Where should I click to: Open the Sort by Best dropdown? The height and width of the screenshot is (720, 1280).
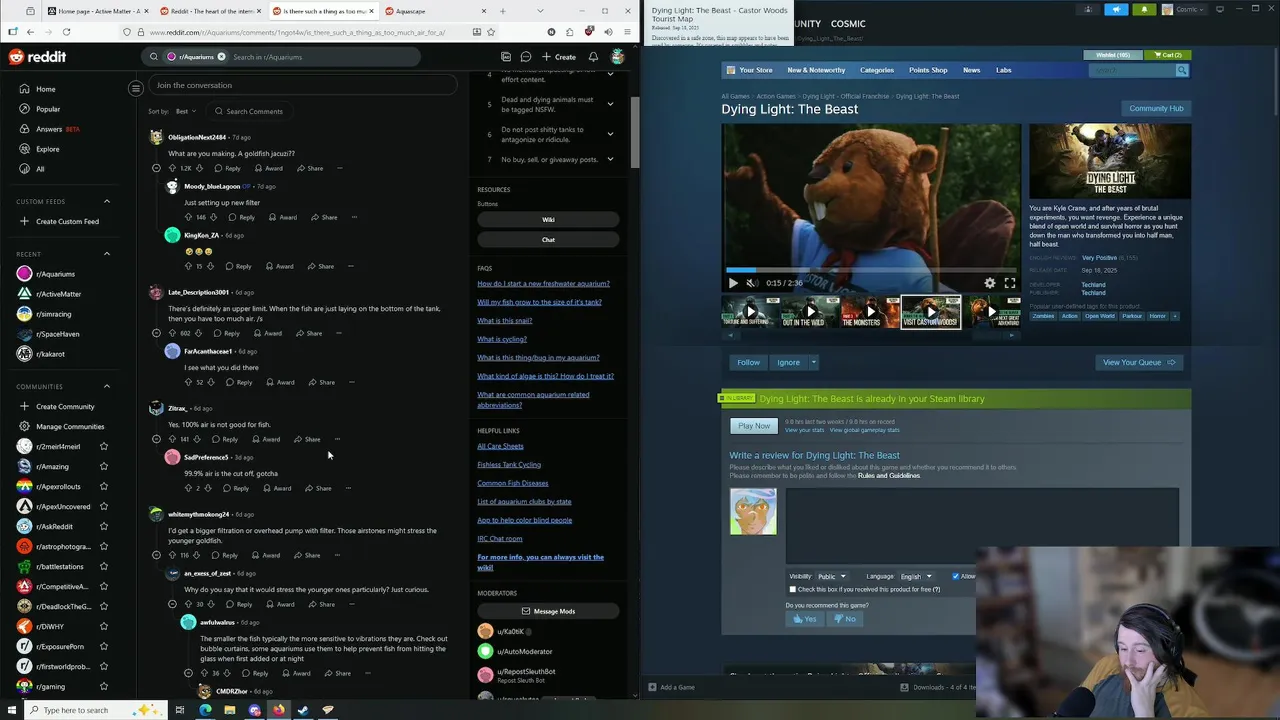click(187, 111)
